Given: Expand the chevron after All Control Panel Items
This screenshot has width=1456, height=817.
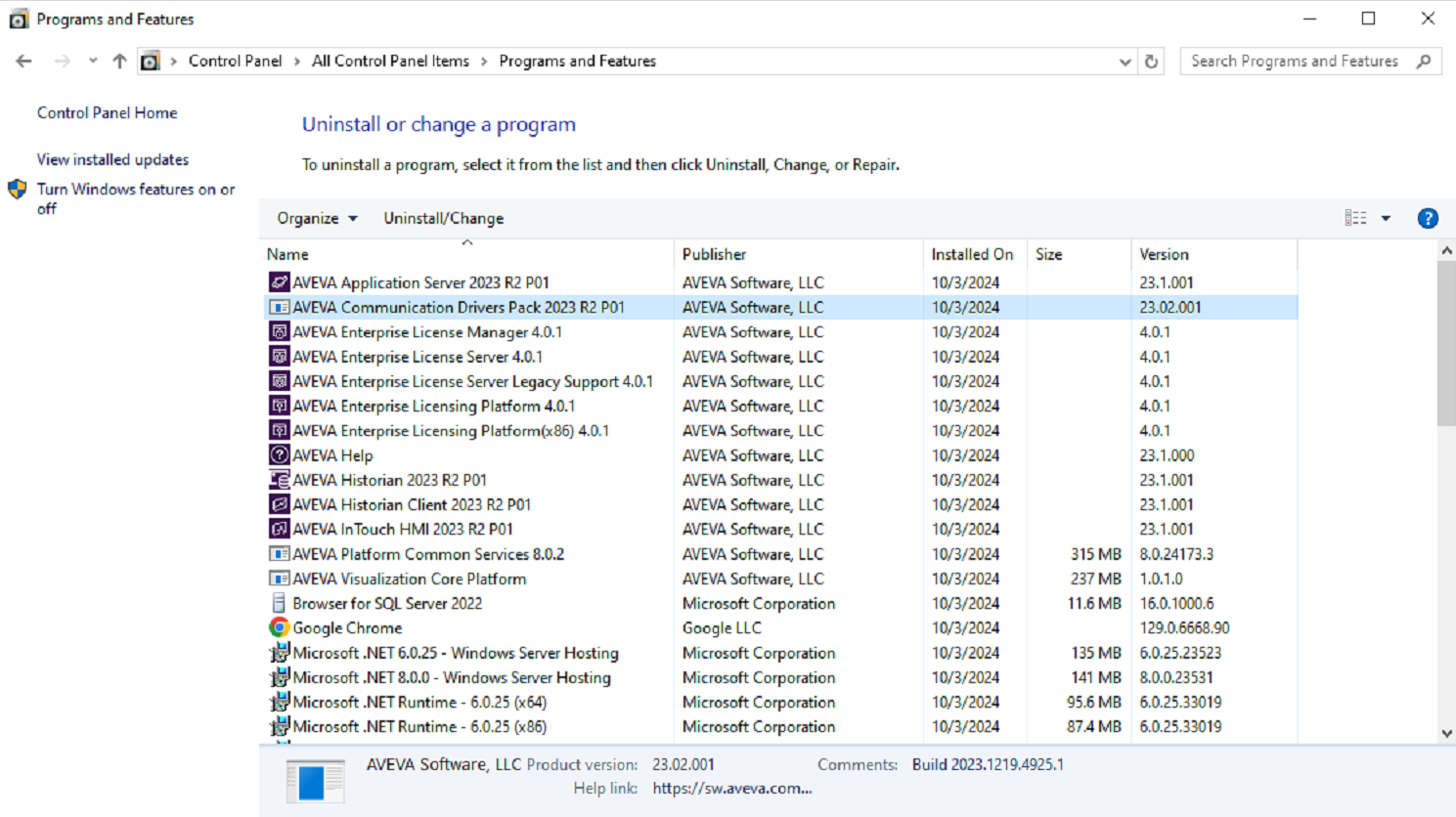Looking at the screenshot, I should click(x=484, y=62).
